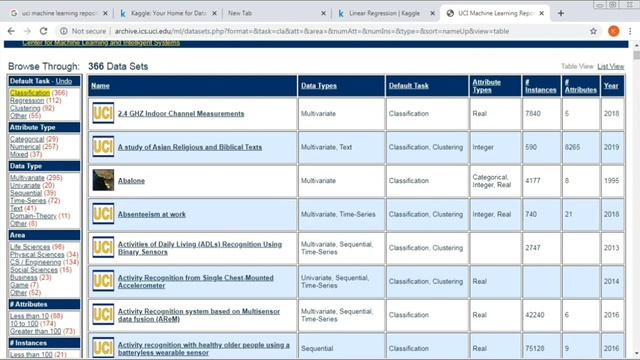
Task: Sort table by # Instances column
Action: [540, 86]
